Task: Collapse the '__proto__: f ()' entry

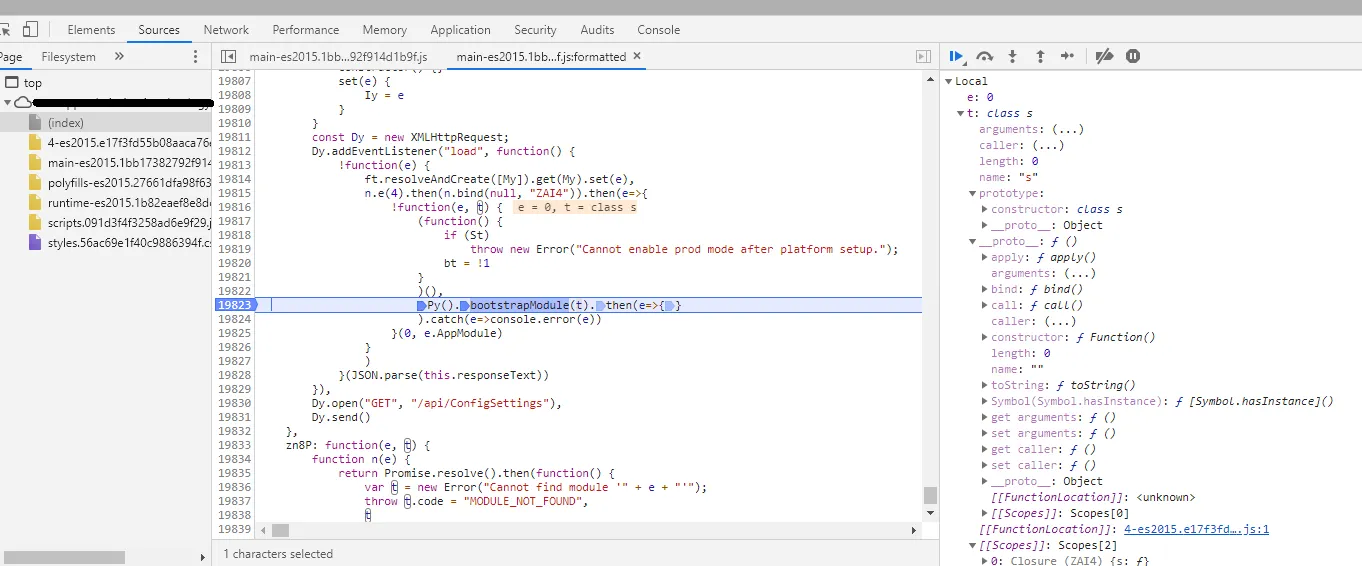Action: [x=972, y=241]
